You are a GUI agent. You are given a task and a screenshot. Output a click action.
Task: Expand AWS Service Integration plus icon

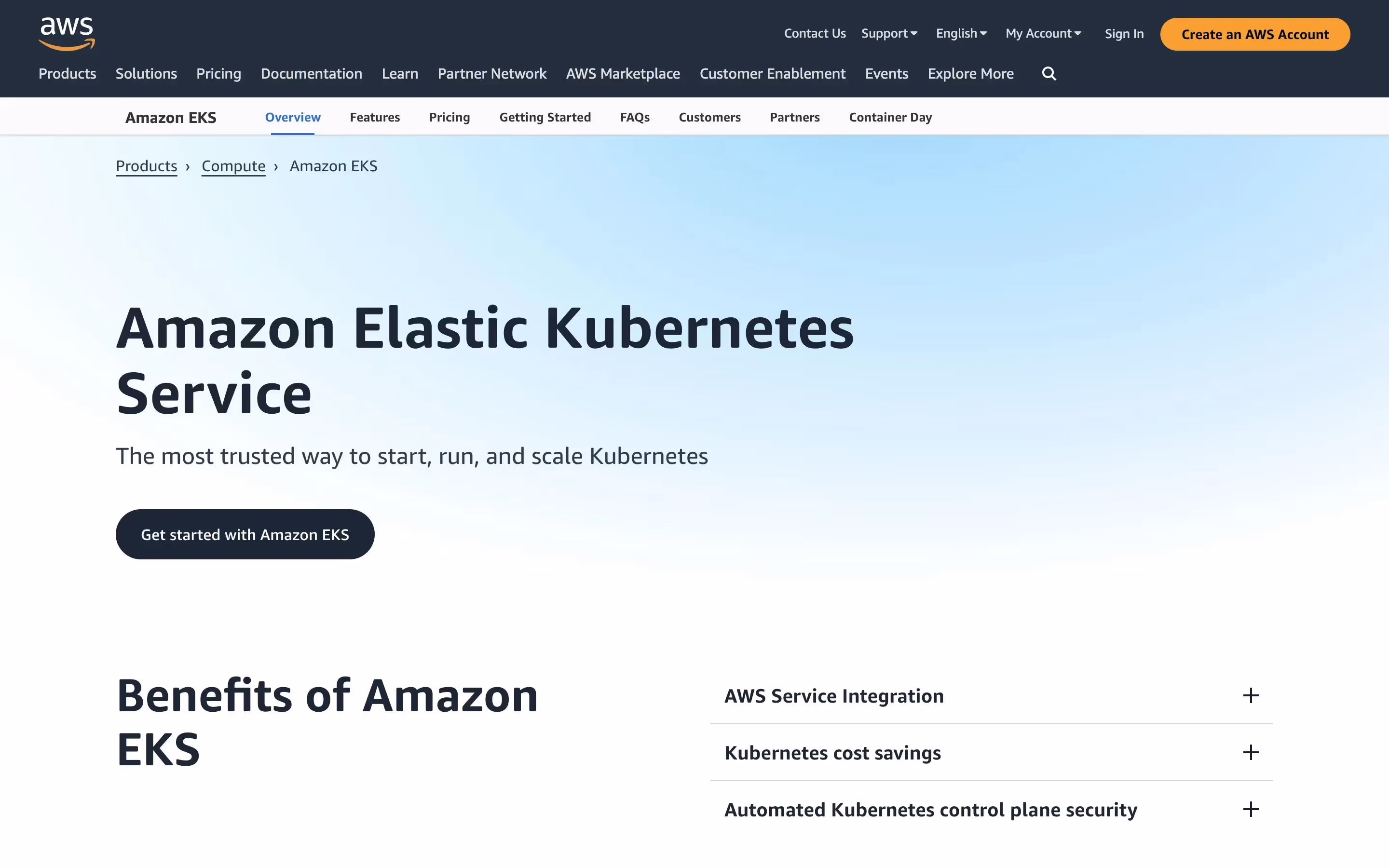pos(1250,696)
